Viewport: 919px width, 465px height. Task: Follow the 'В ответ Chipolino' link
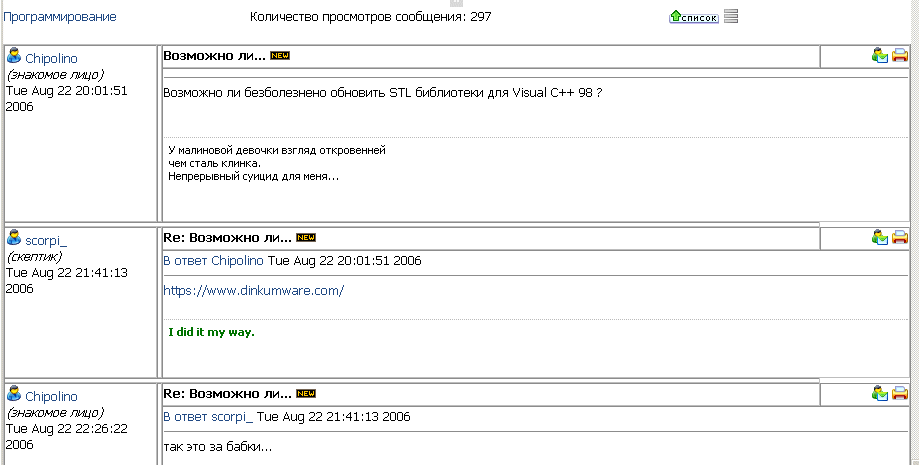point(213,261)
